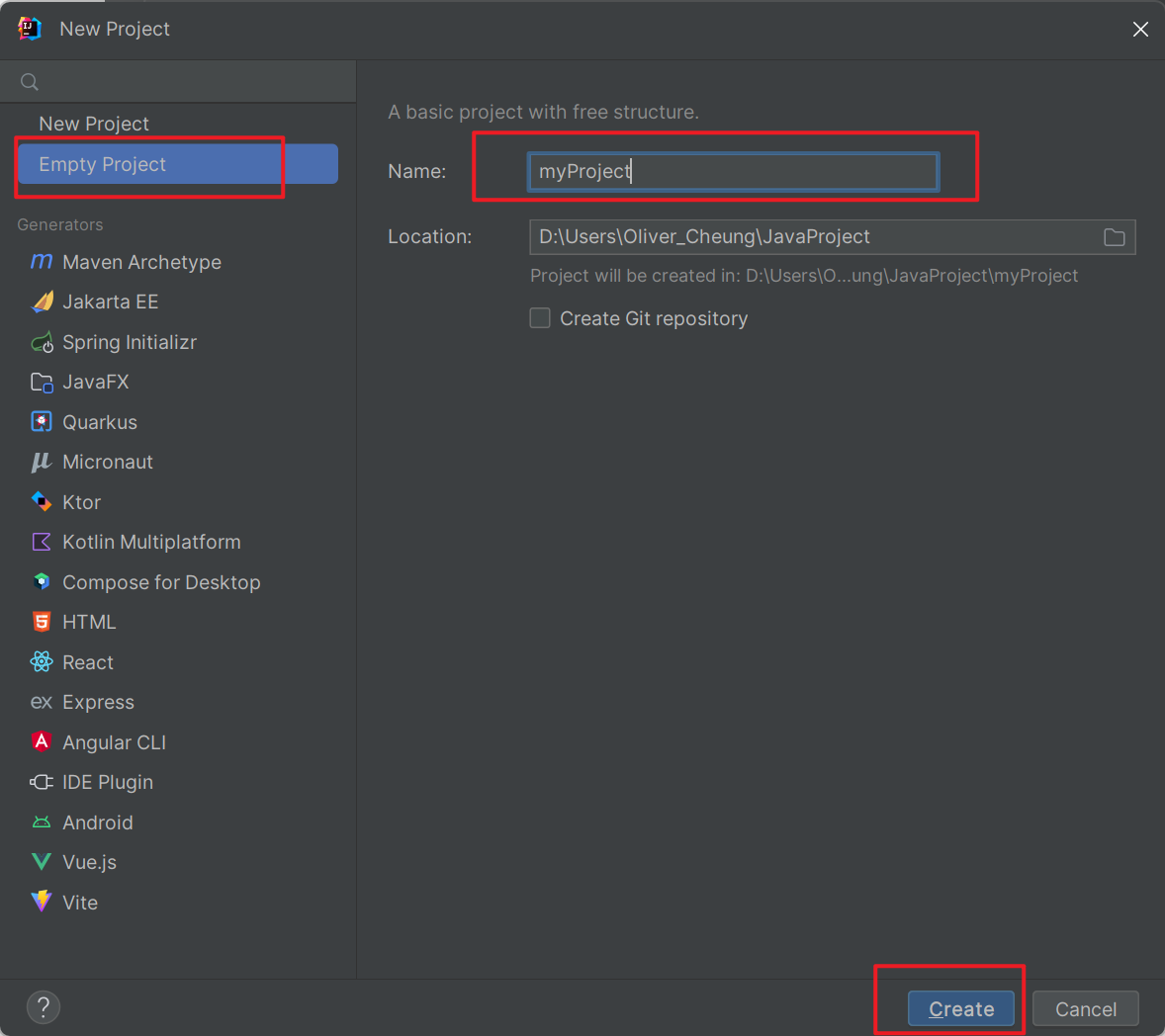Viewport: 1165px width, 1036px height.
Task: Click the IDE Plugin plug icon
Action: coord(42,782)
